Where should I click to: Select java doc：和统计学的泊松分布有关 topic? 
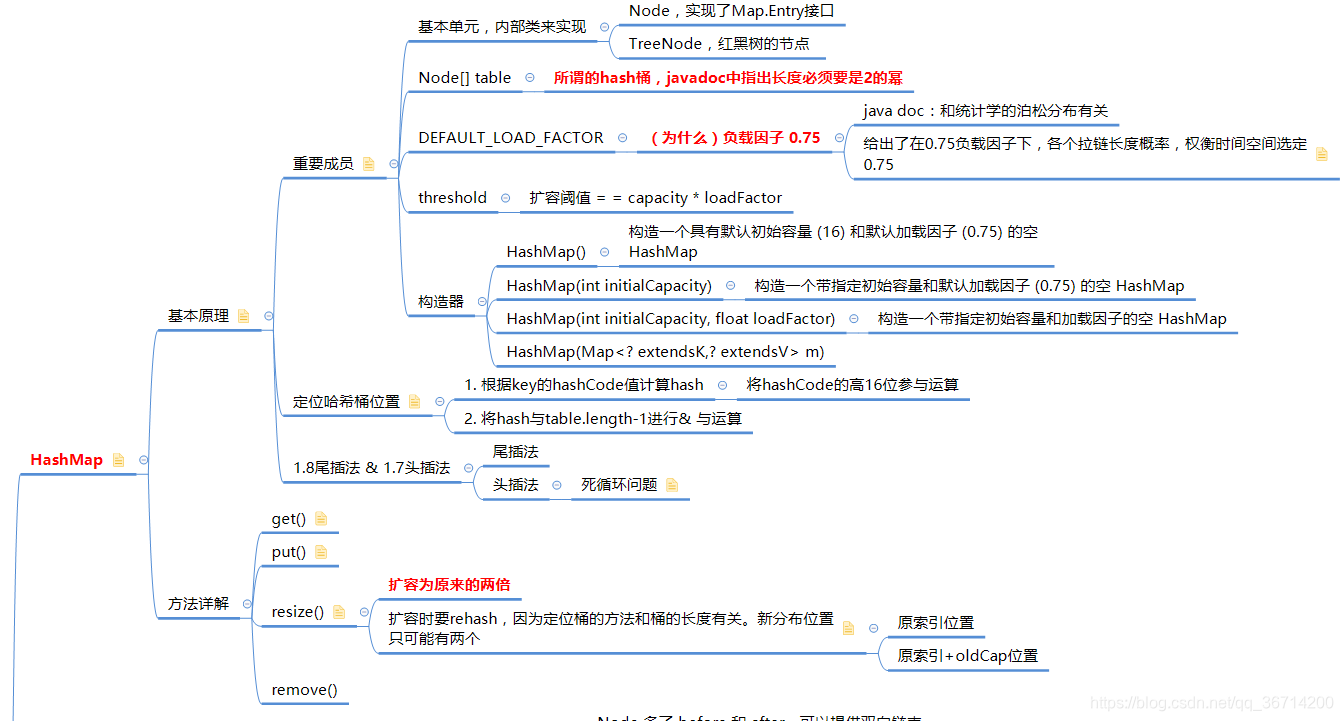click(x=985, y=112)
